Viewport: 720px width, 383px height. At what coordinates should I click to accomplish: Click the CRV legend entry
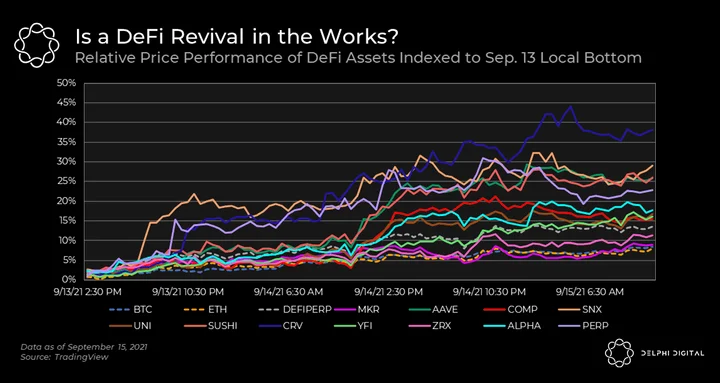pos(280,326)
